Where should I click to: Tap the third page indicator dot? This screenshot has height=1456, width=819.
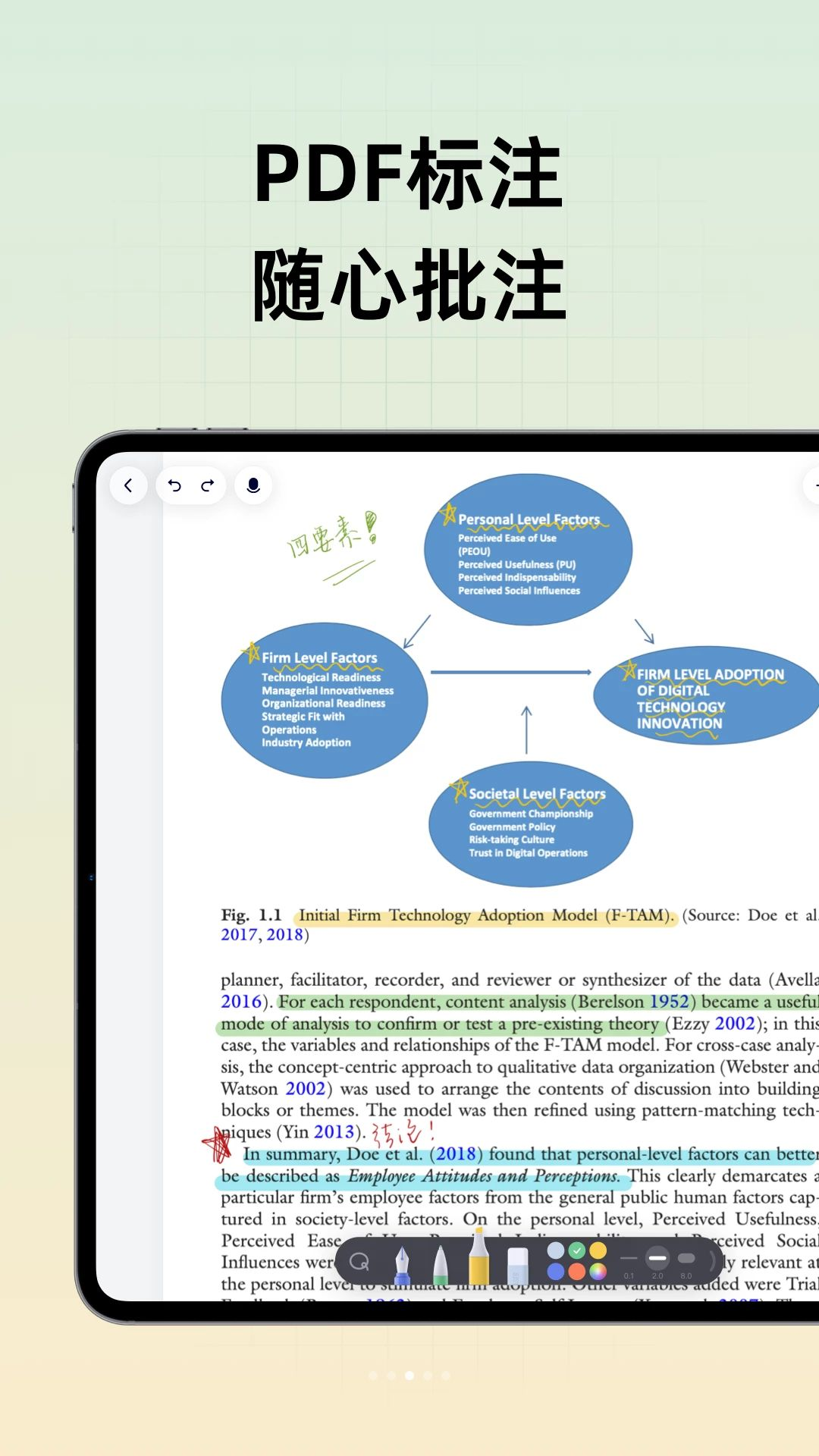tap(409, 1376)
